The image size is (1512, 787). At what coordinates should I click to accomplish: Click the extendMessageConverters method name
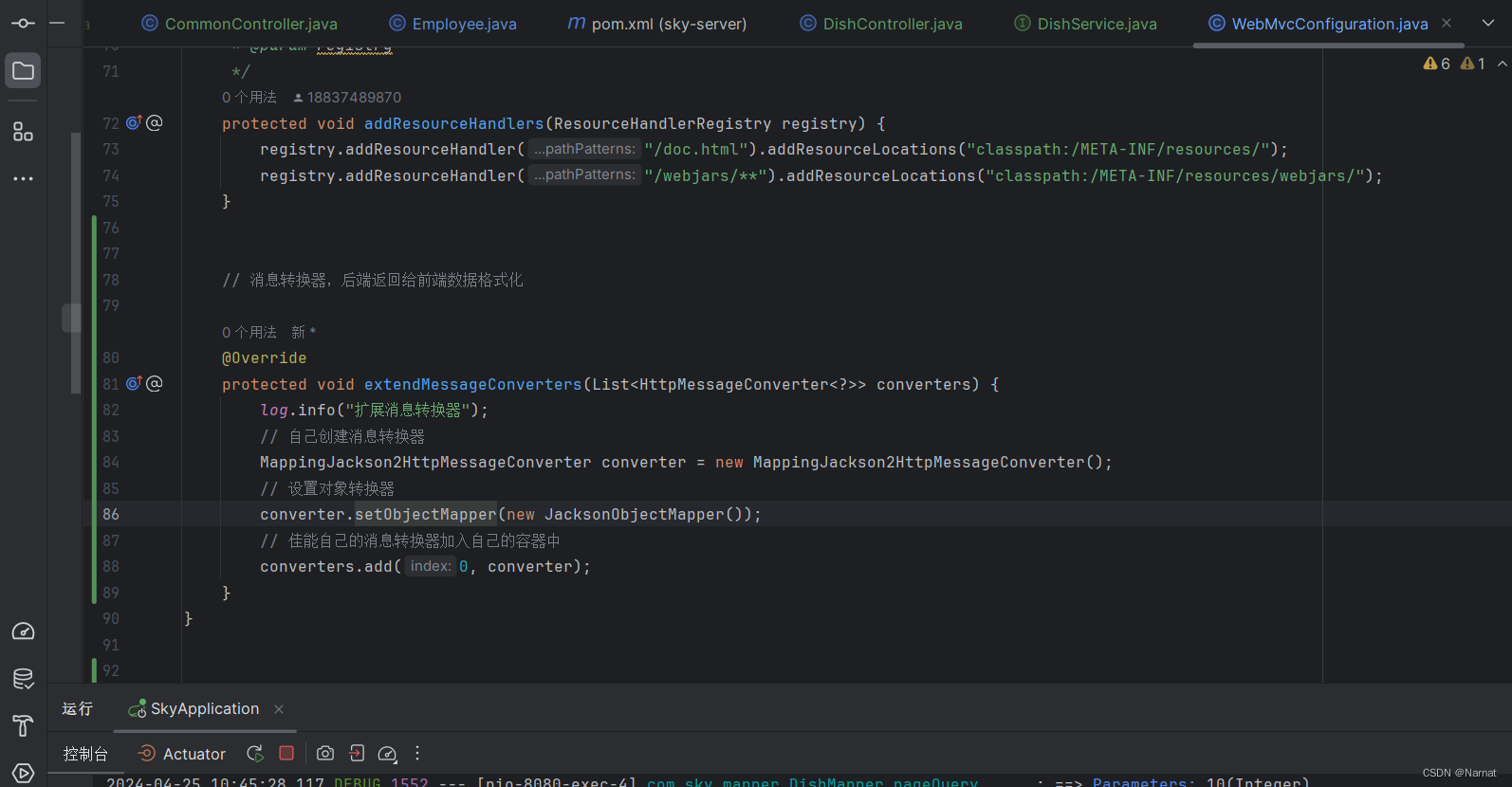point(472,384)
